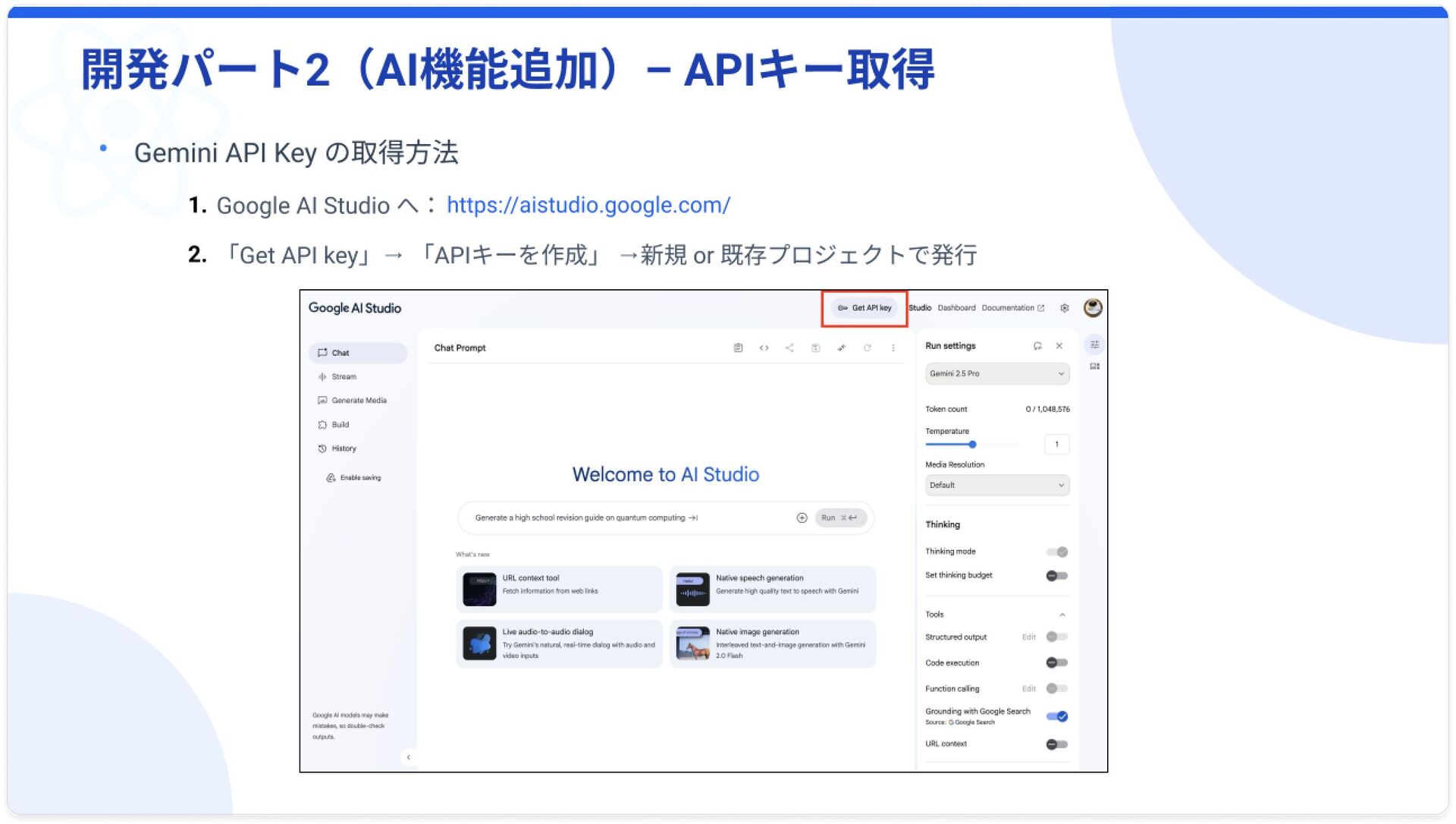Select Chat in the left sidebar
The width and height of the screenshot is (1456, 824).
tap(358, 353)
